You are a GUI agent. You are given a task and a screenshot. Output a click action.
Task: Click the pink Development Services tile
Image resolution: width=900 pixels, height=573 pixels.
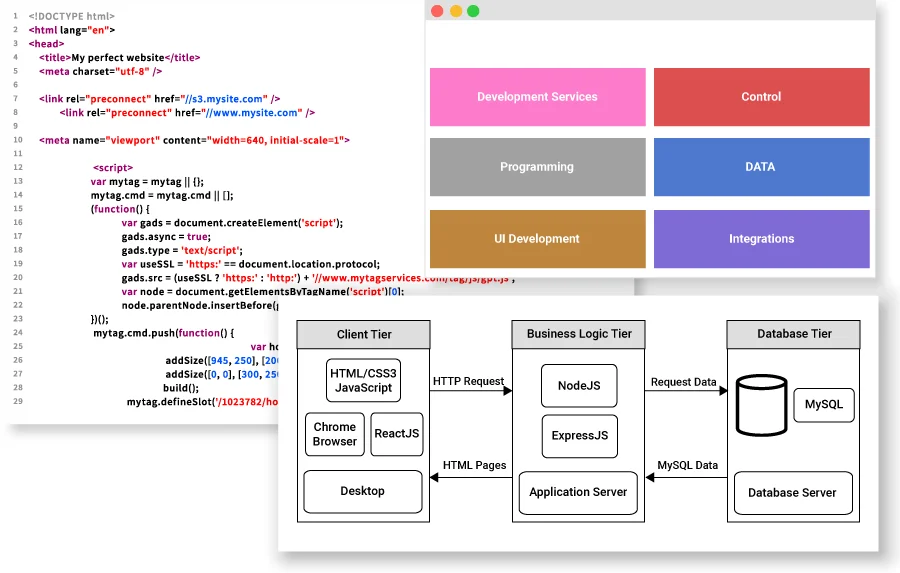(537, 97)
